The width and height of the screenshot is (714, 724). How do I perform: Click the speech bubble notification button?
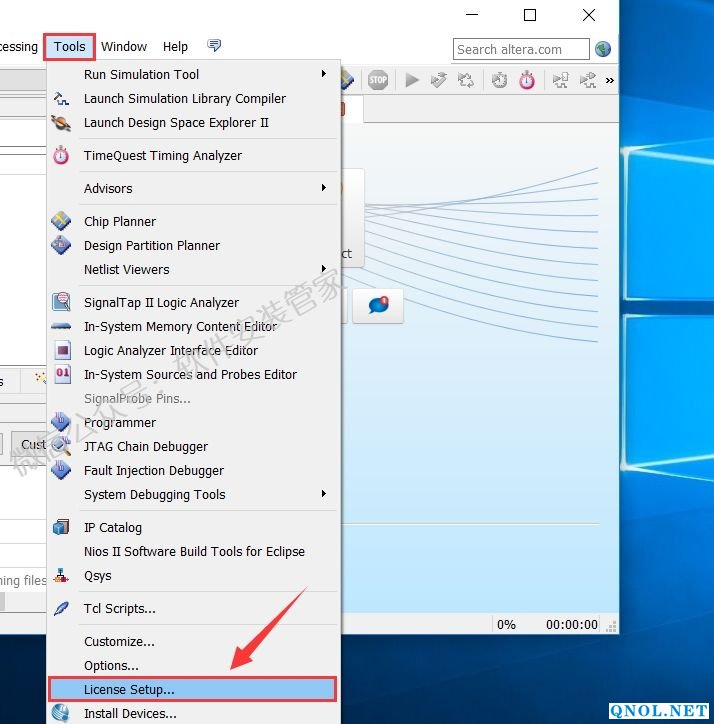[x=378, y=305]
